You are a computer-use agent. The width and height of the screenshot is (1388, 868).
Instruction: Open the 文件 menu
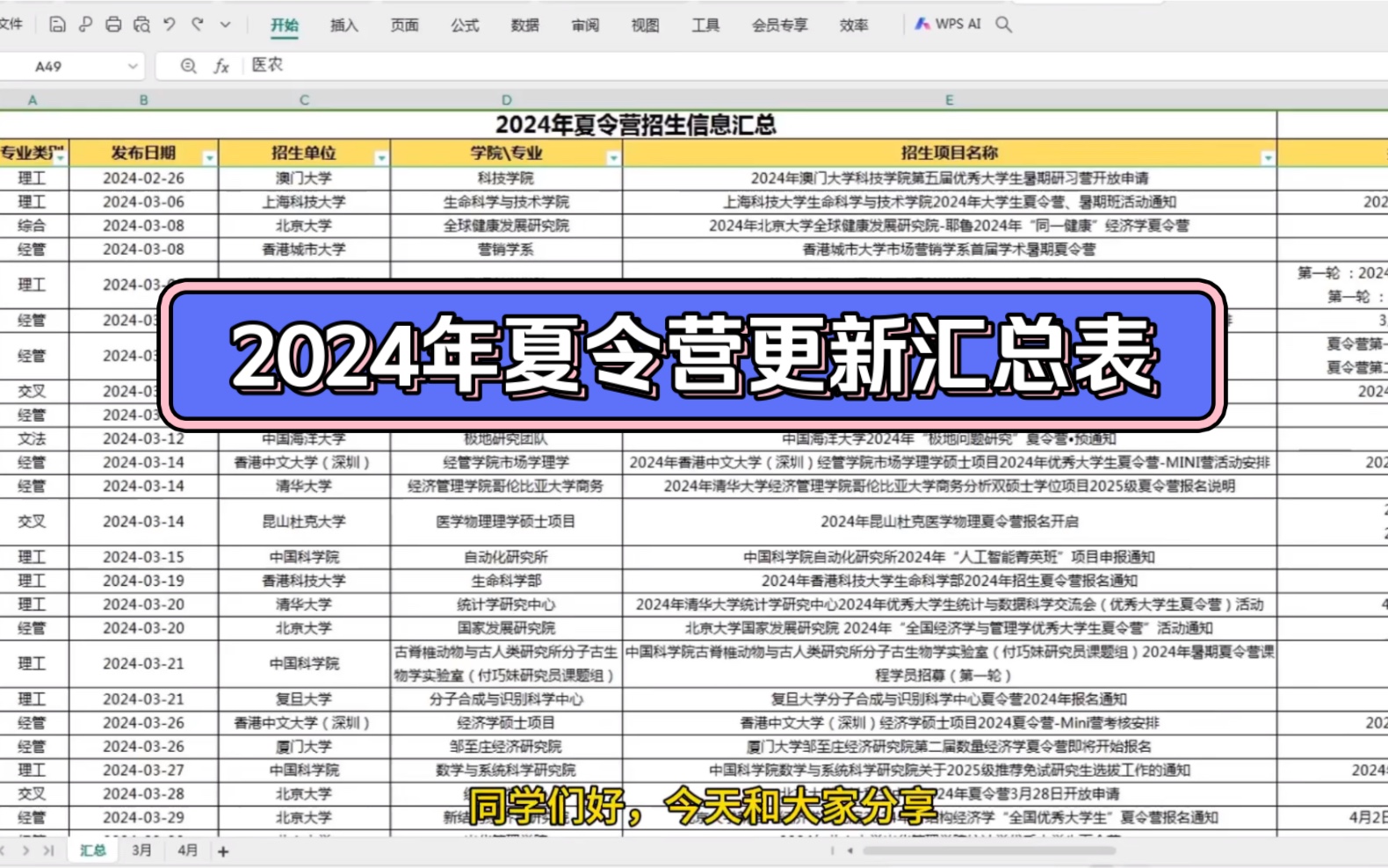(x=11, y=25)
